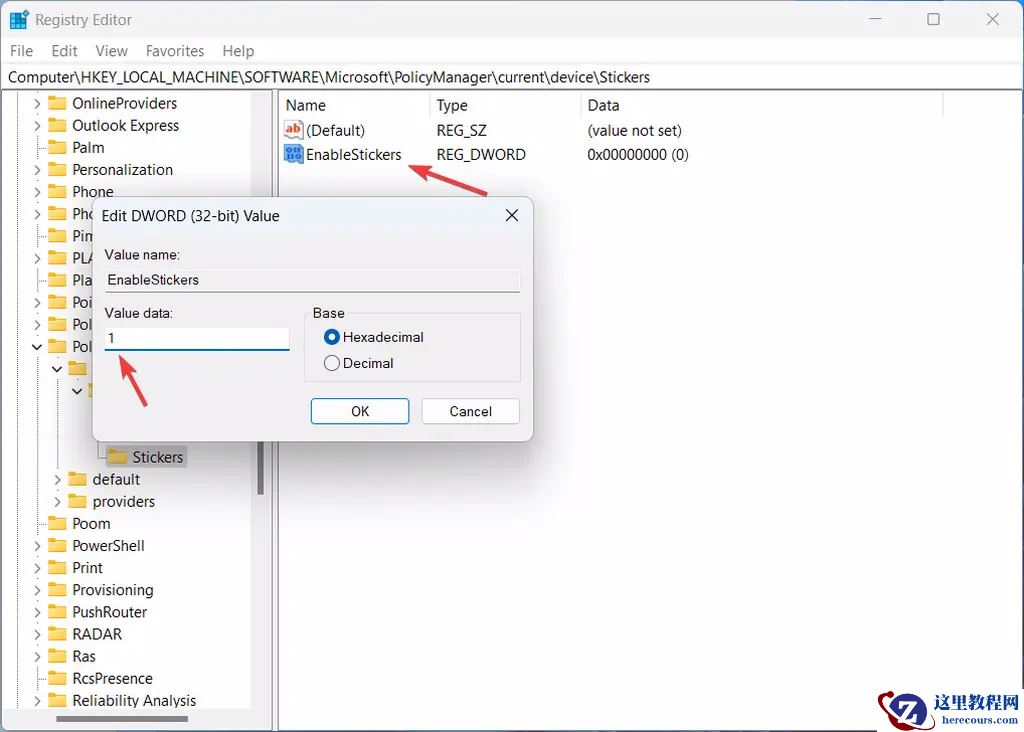The width and height of the screenshot is (1024, 732).
Task: Click the Stickers folder icon
Action: coord(118,456)
